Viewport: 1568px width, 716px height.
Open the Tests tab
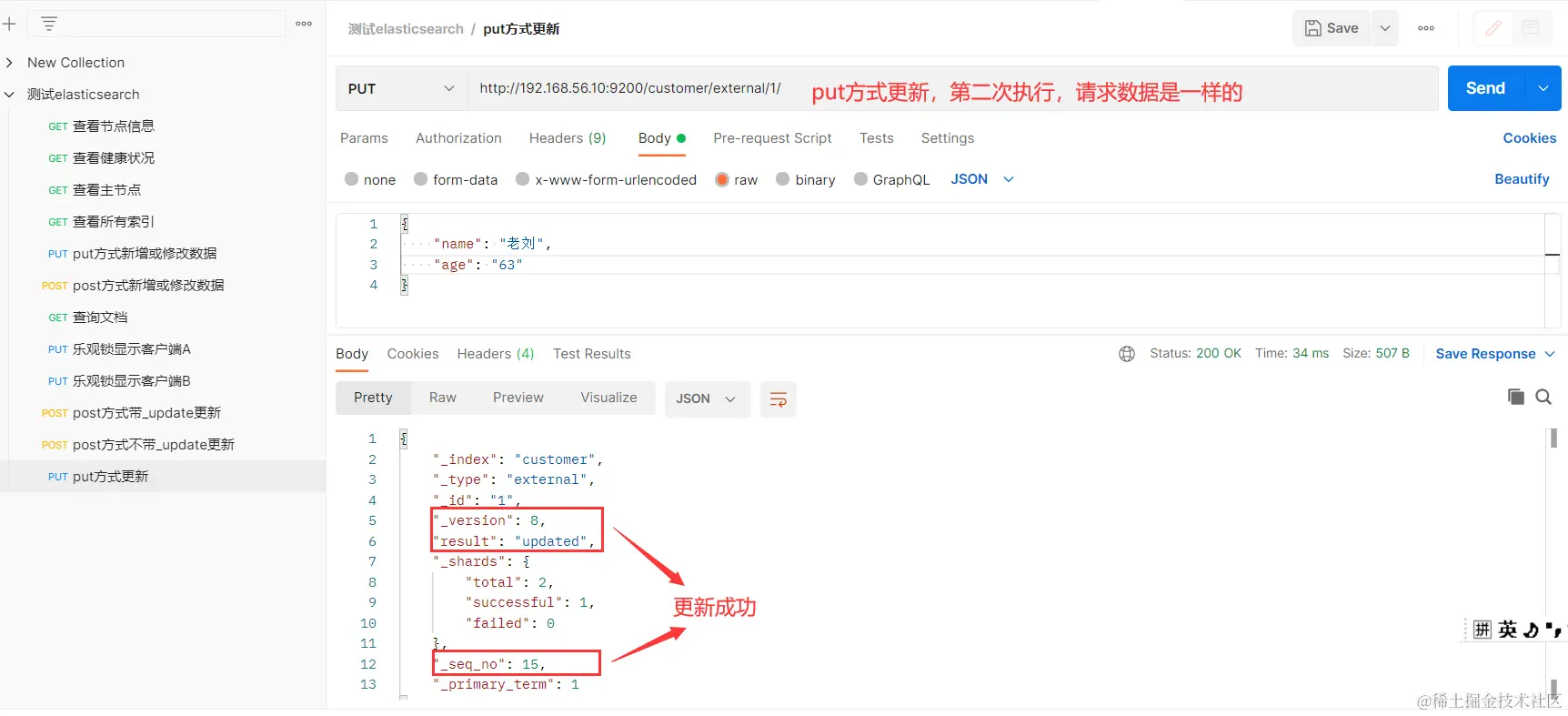point(877,138)
